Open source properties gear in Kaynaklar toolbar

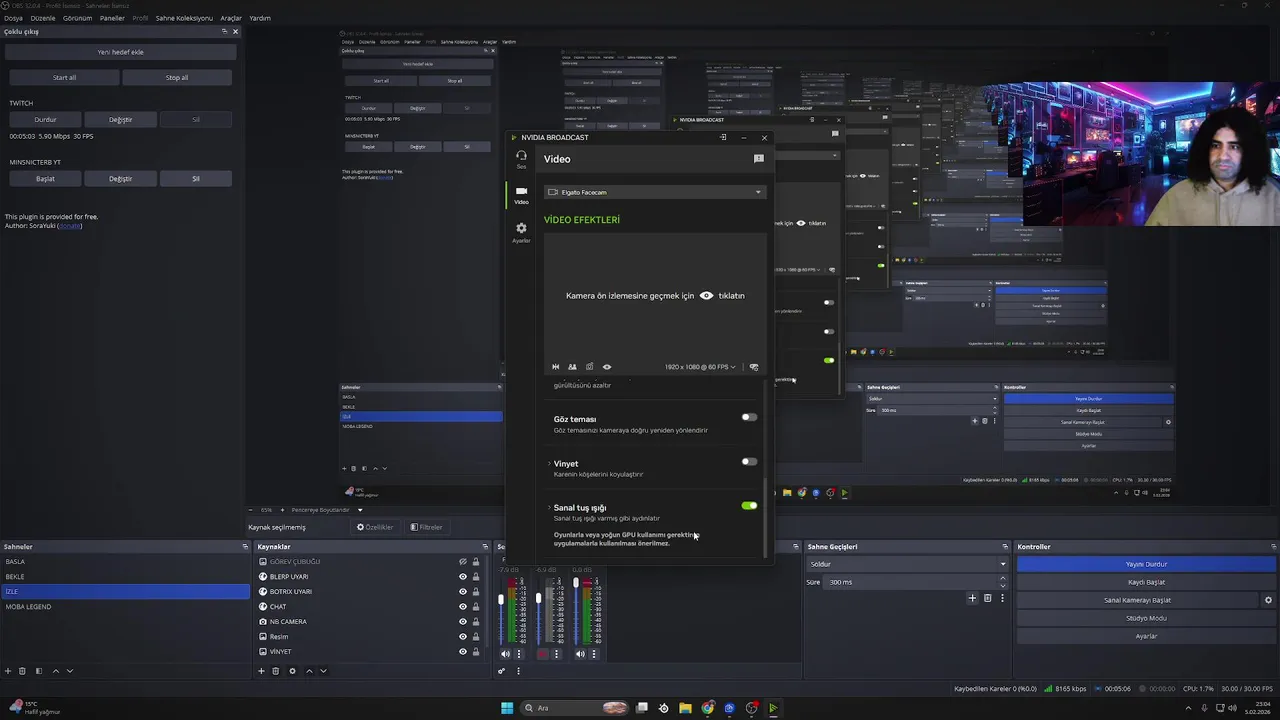(292, 671)
